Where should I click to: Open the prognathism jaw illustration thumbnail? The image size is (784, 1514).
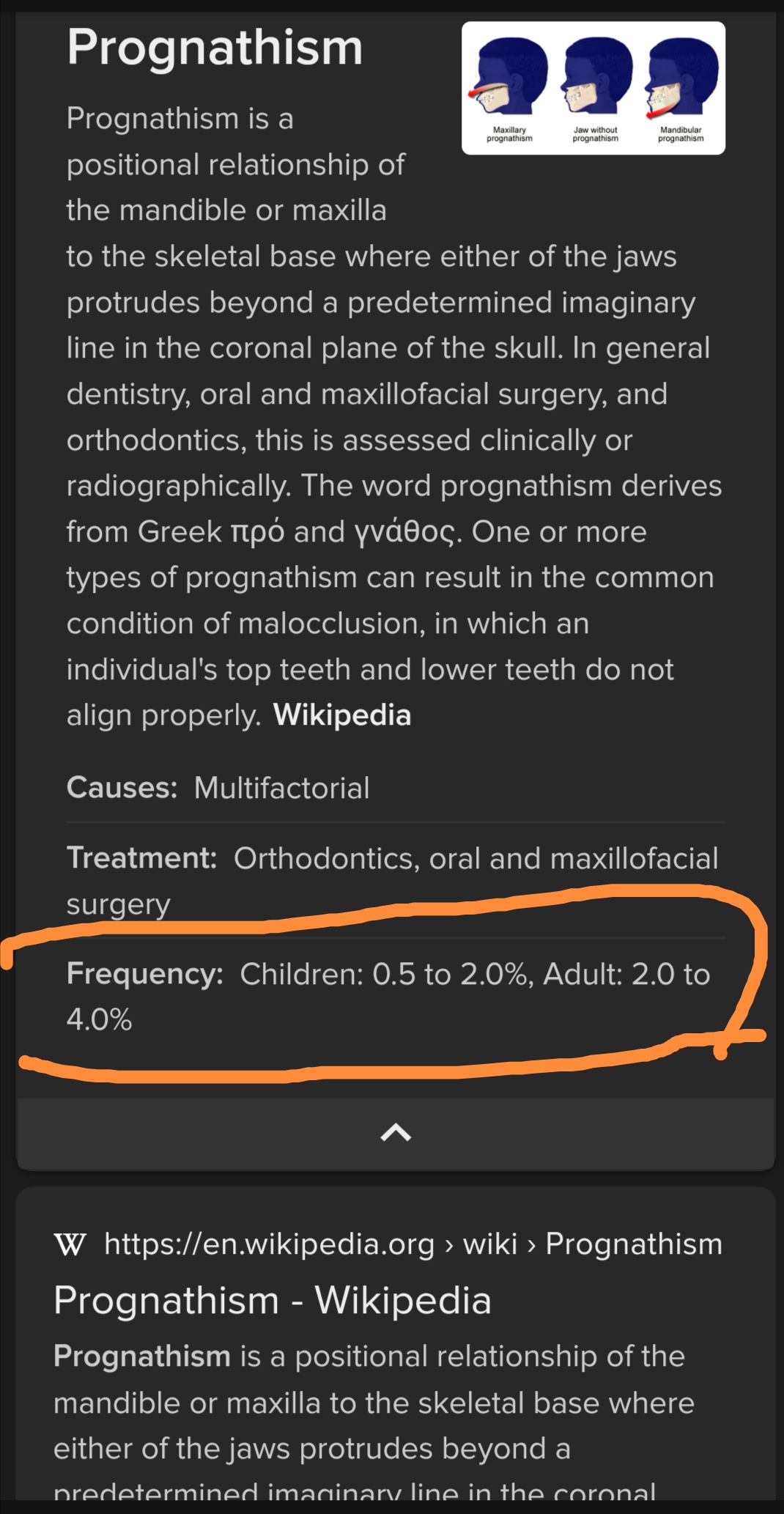[x=593, y=88]
